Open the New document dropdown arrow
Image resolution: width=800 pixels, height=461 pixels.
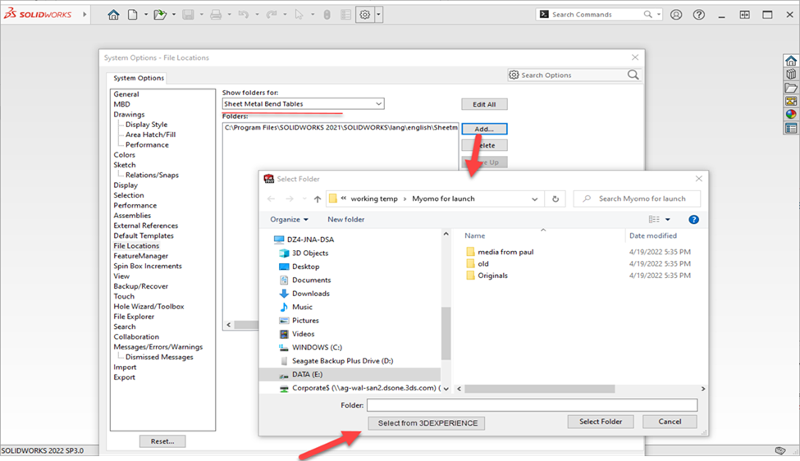pyautogui.click(x=146, y=15)
